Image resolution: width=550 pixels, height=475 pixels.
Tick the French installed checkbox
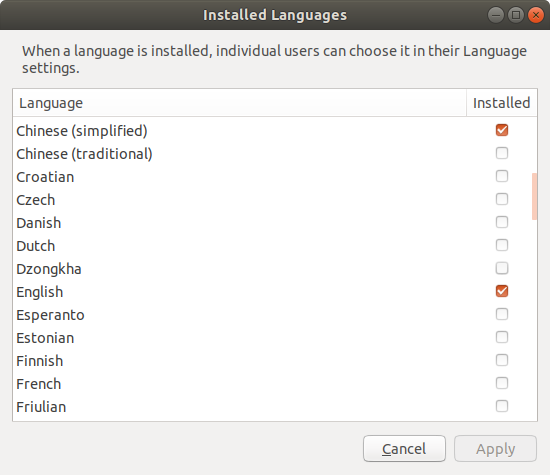click(502, 383)
